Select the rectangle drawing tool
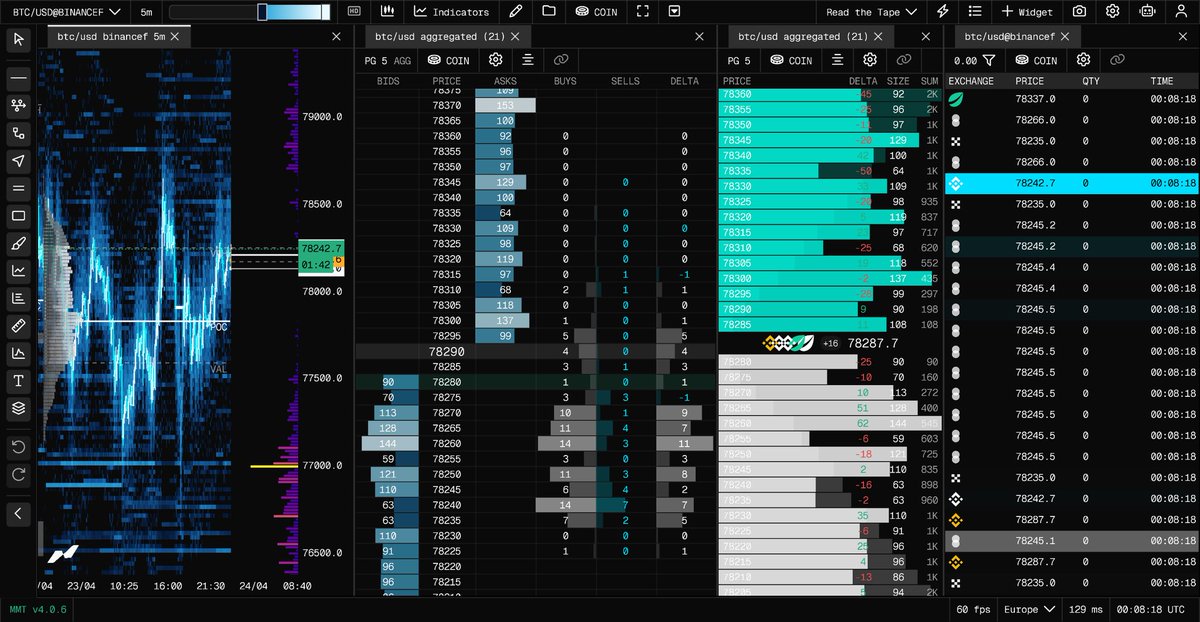 tap(18, 215)
